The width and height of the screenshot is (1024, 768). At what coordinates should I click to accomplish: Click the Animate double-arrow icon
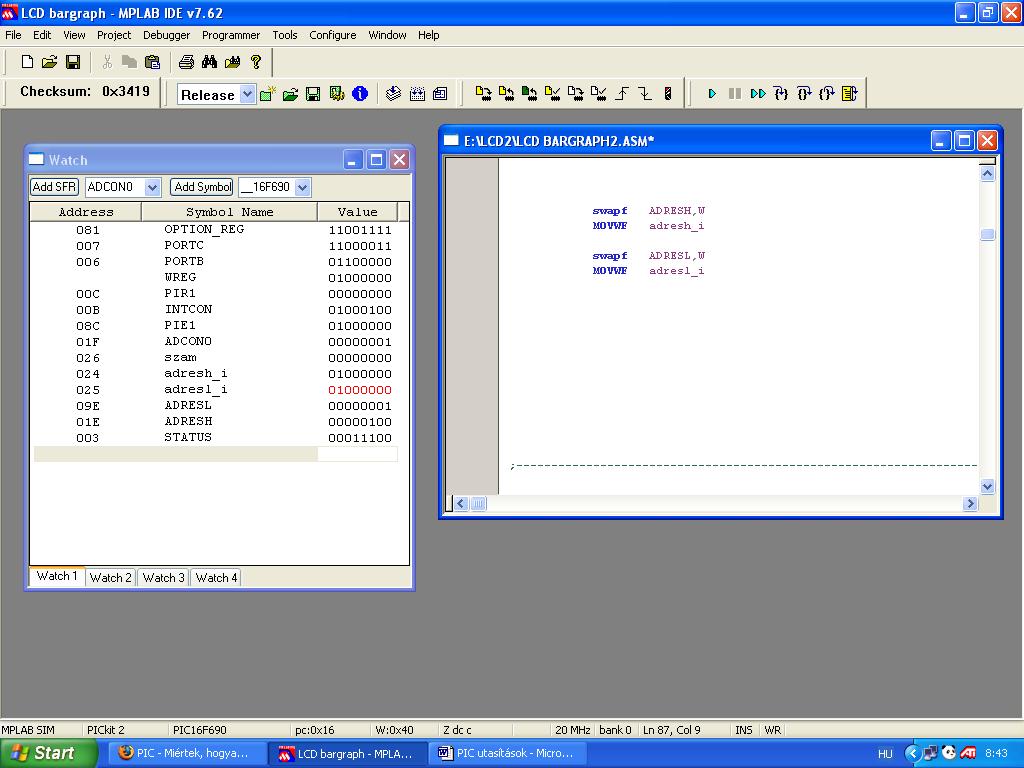[x=758, y=94]
